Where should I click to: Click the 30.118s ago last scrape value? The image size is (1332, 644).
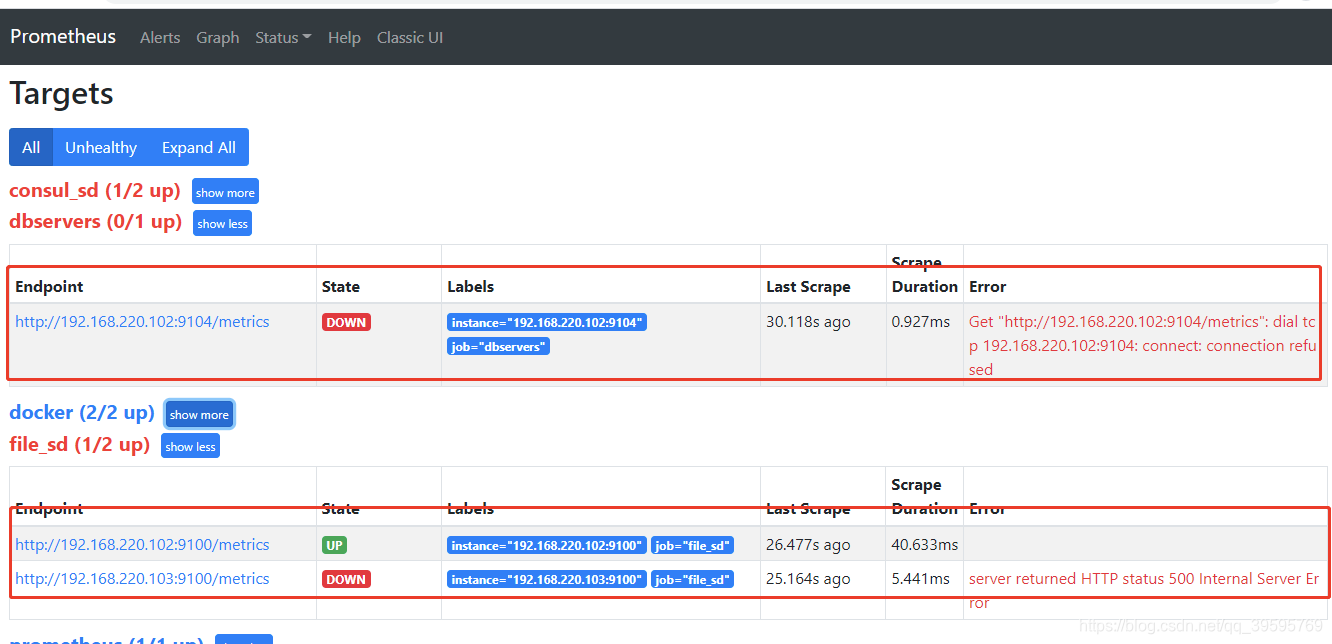808,322
